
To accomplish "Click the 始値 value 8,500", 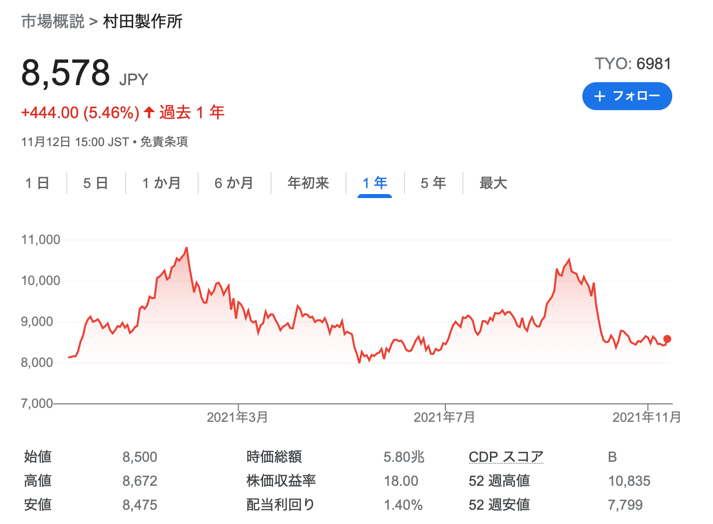I will 140,457.
